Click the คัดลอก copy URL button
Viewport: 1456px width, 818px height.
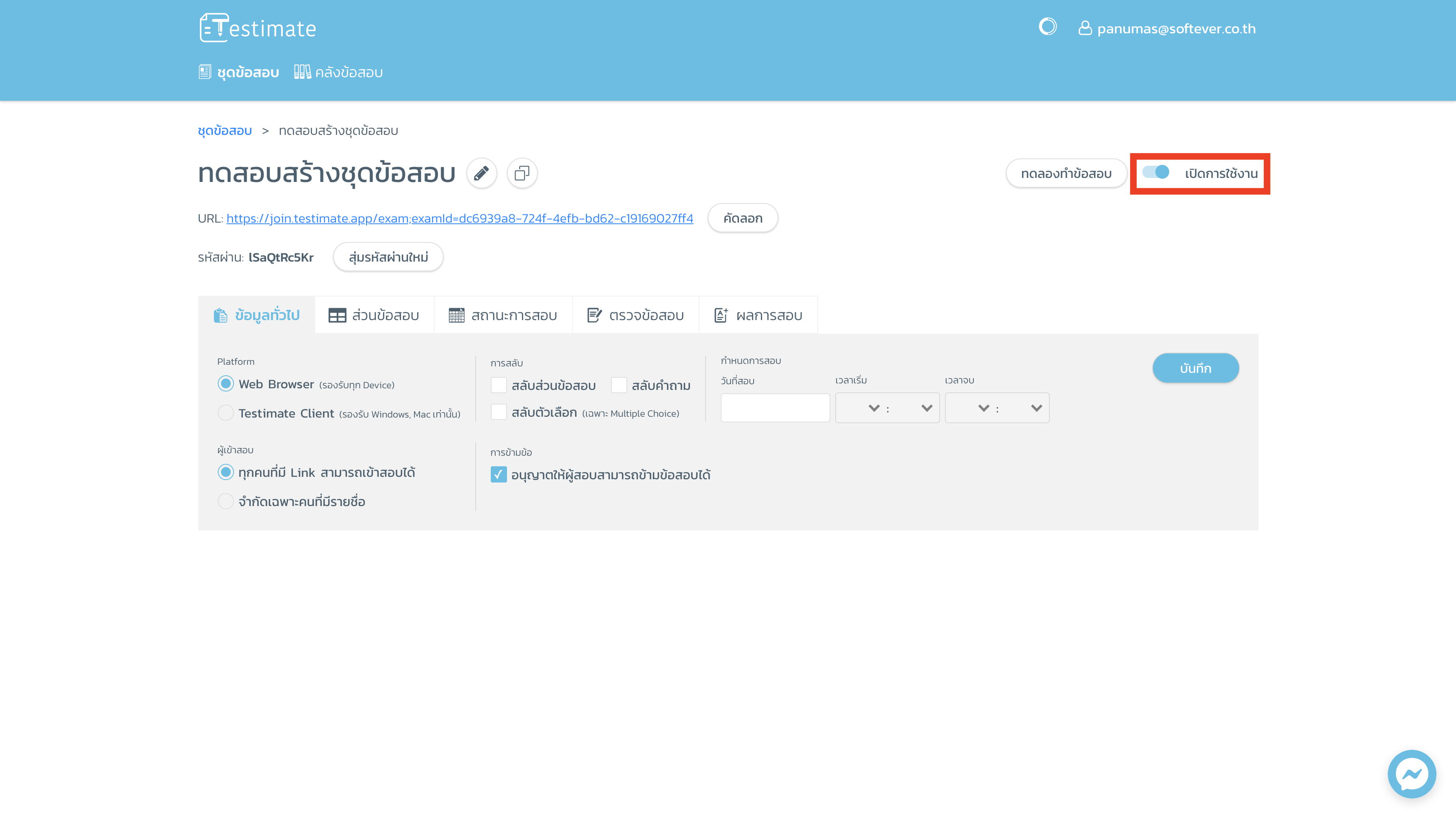tap(743, 218)
